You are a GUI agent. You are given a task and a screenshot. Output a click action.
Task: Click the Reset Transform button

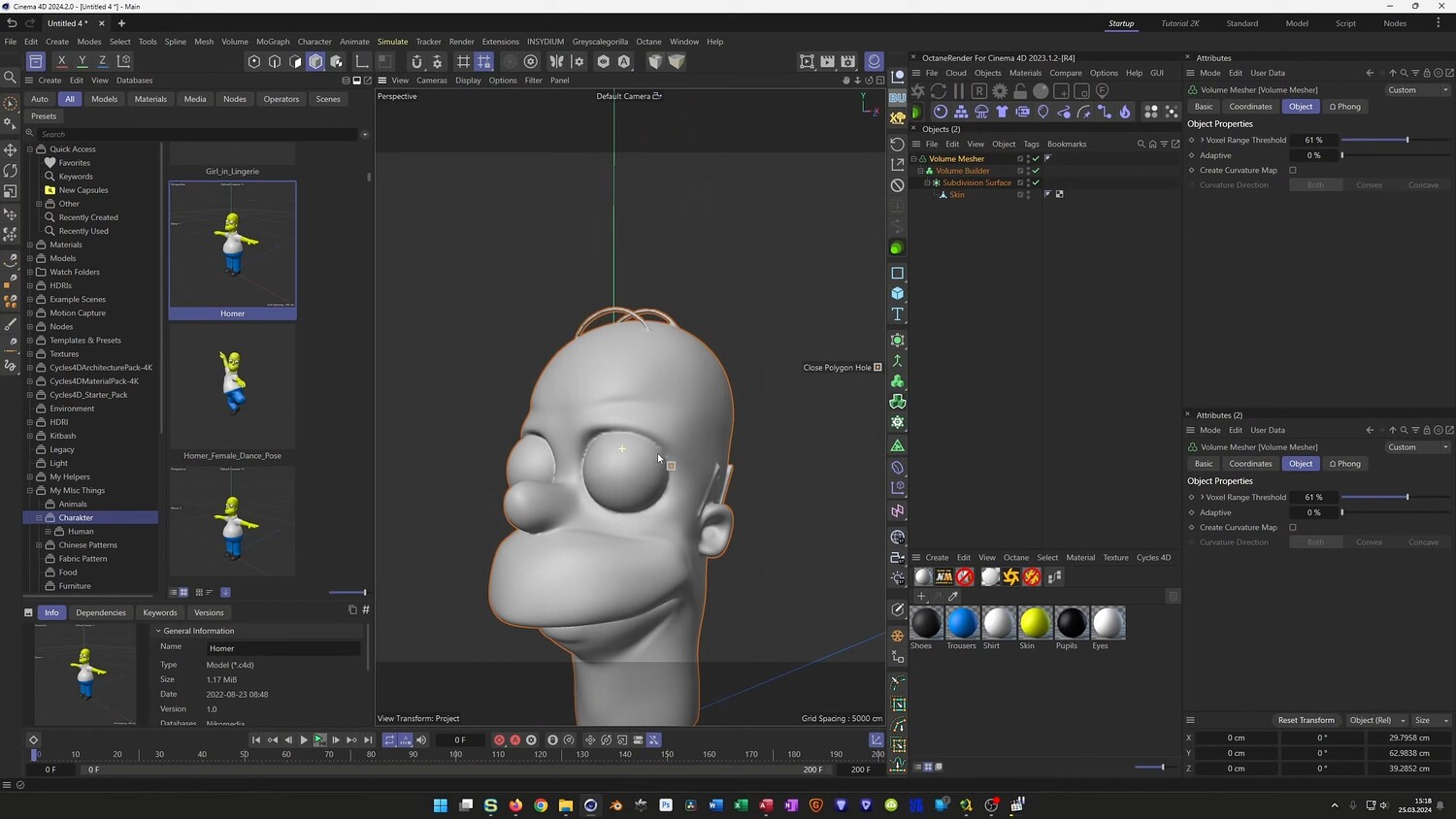[1307, 720]
